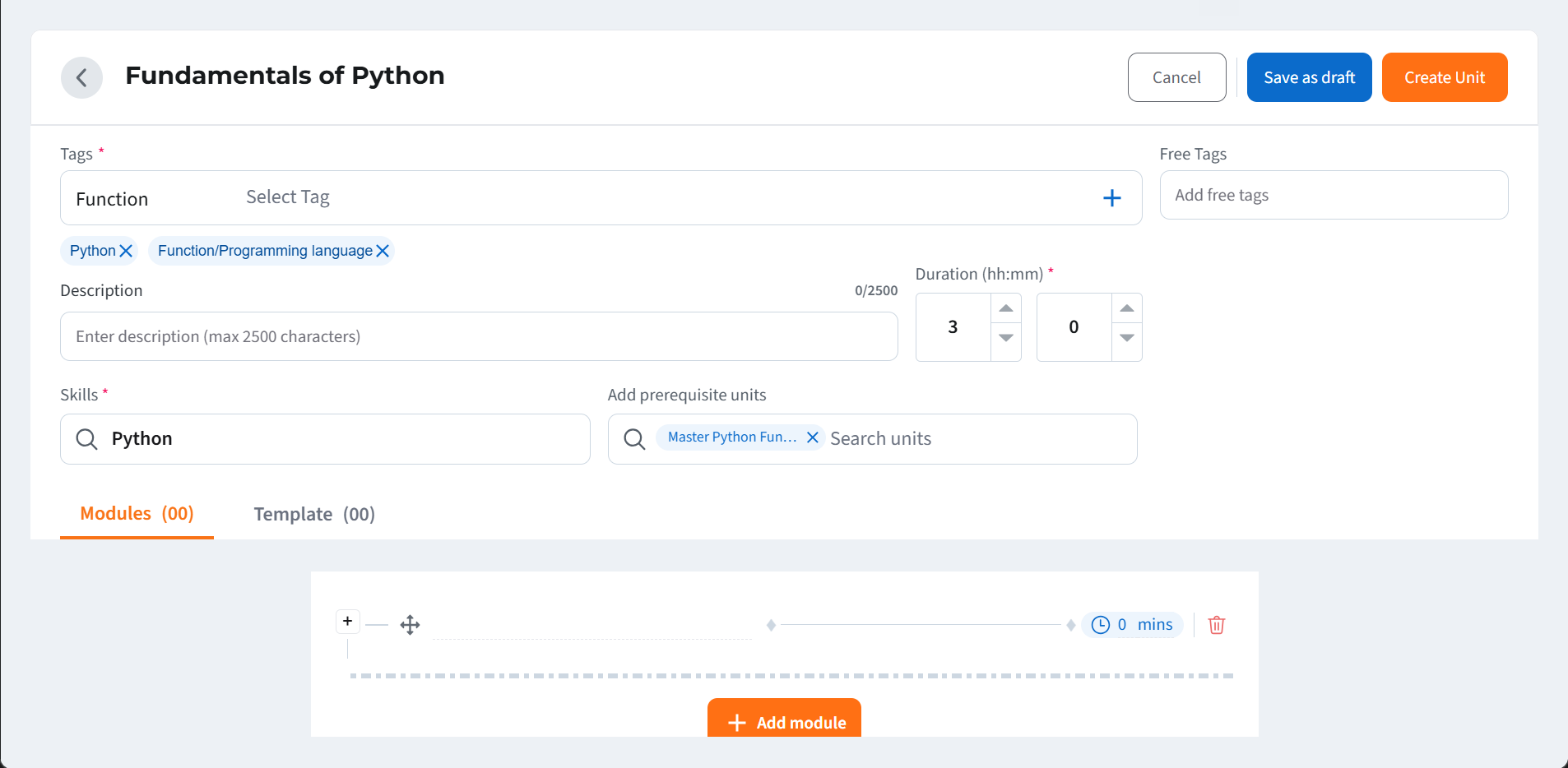Increase the duration hours value
Image resolution: width=1568 pixels, height=768 pixels.
point(1005,308)
